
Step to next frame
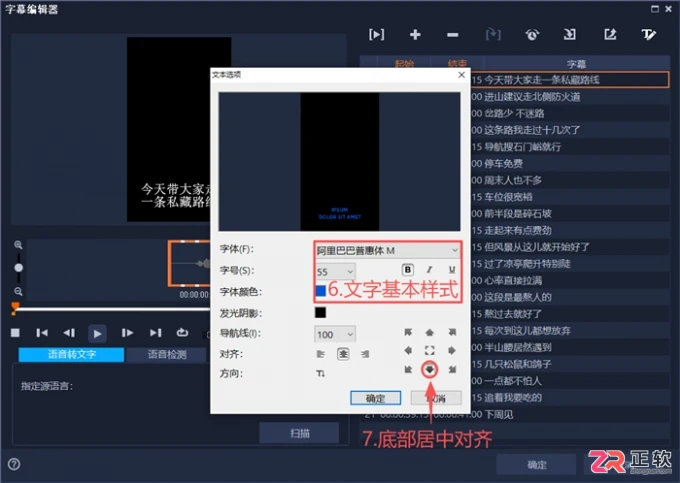127,333
